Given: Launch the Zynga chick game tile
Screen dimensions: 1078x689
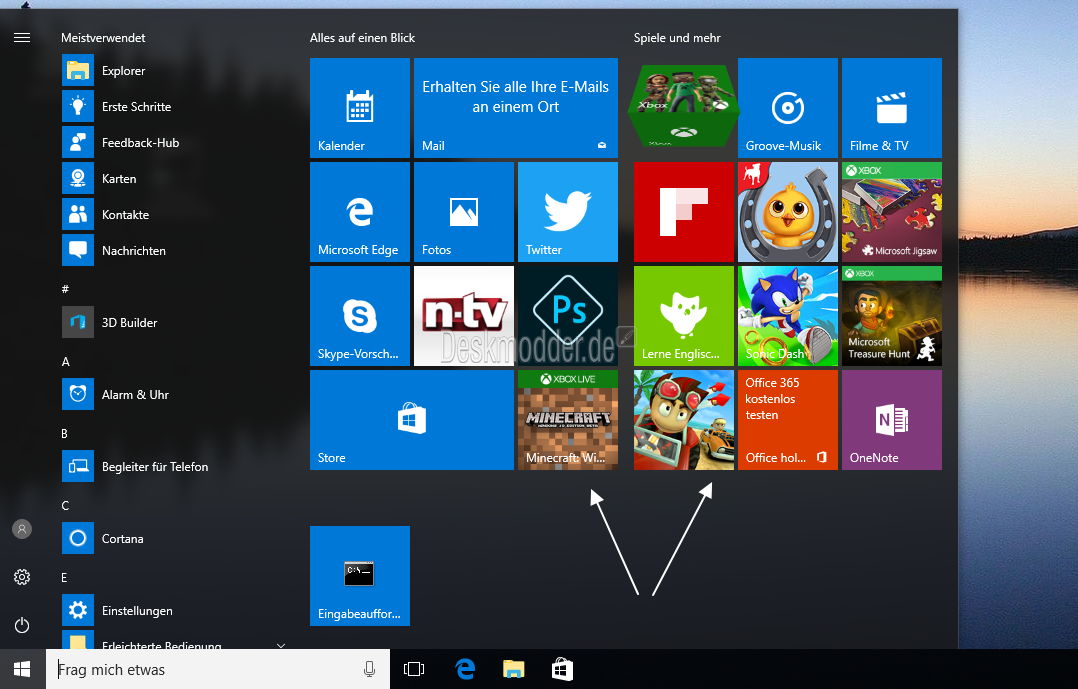Looking at the screenshot, I should (787, 212).
